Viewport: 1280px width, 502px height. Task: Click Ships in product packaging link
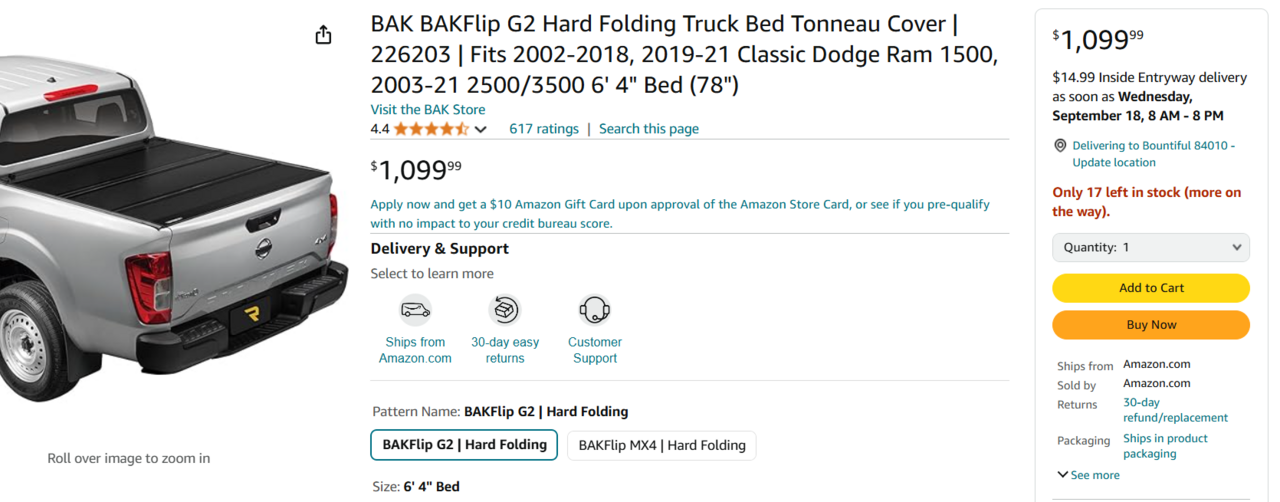(1165, 446)
